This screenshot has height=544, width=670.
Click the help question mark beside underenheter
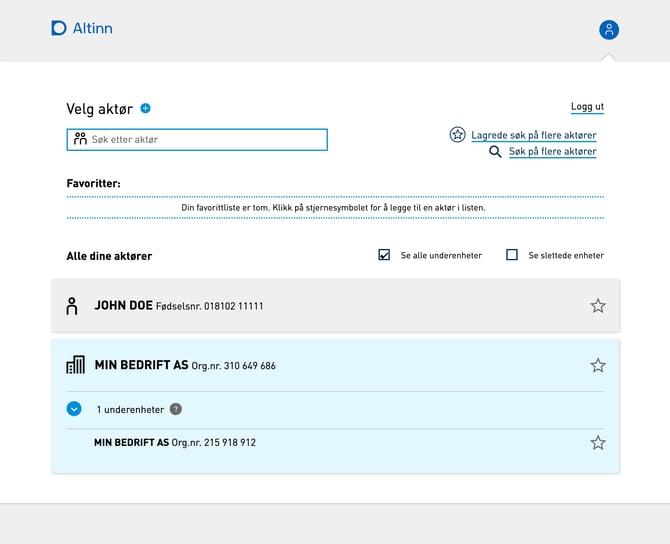tap(176, 409)
